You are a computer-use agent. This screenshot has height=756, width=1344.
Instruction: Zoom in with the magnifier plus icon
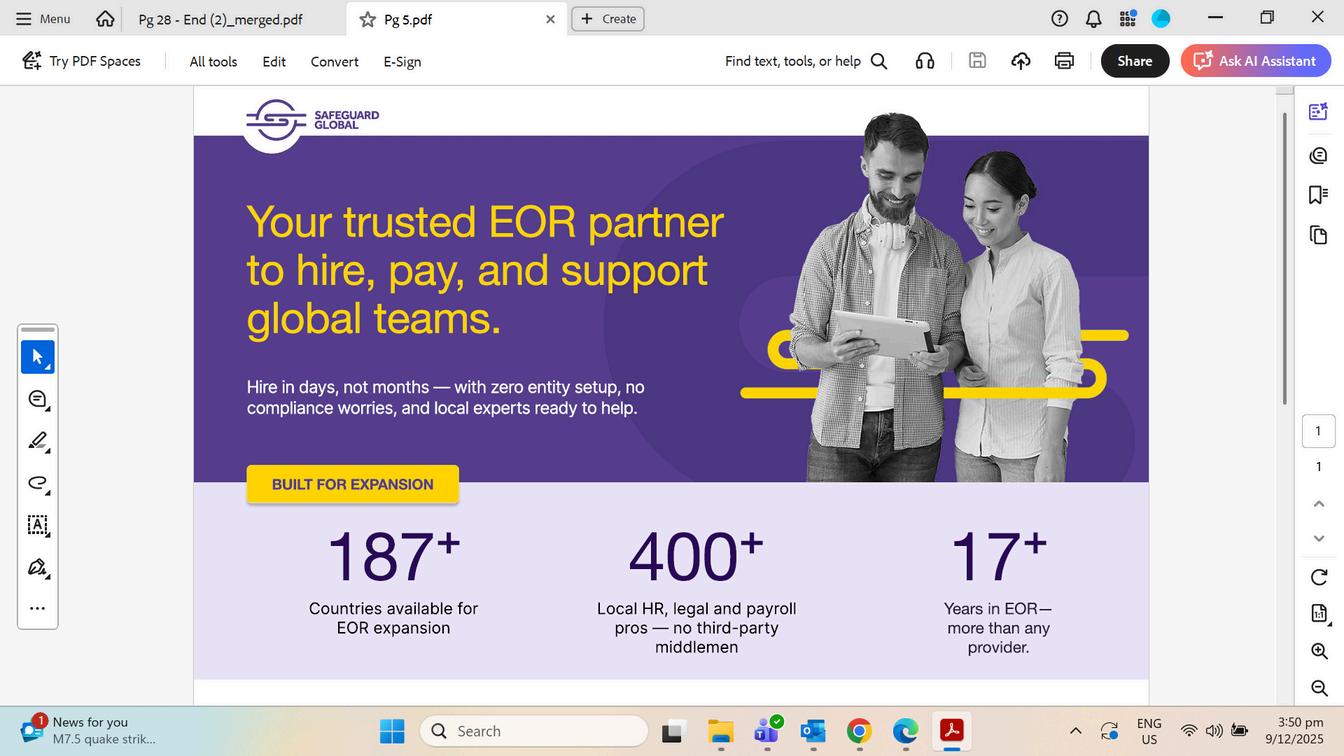pos(1319,651)
